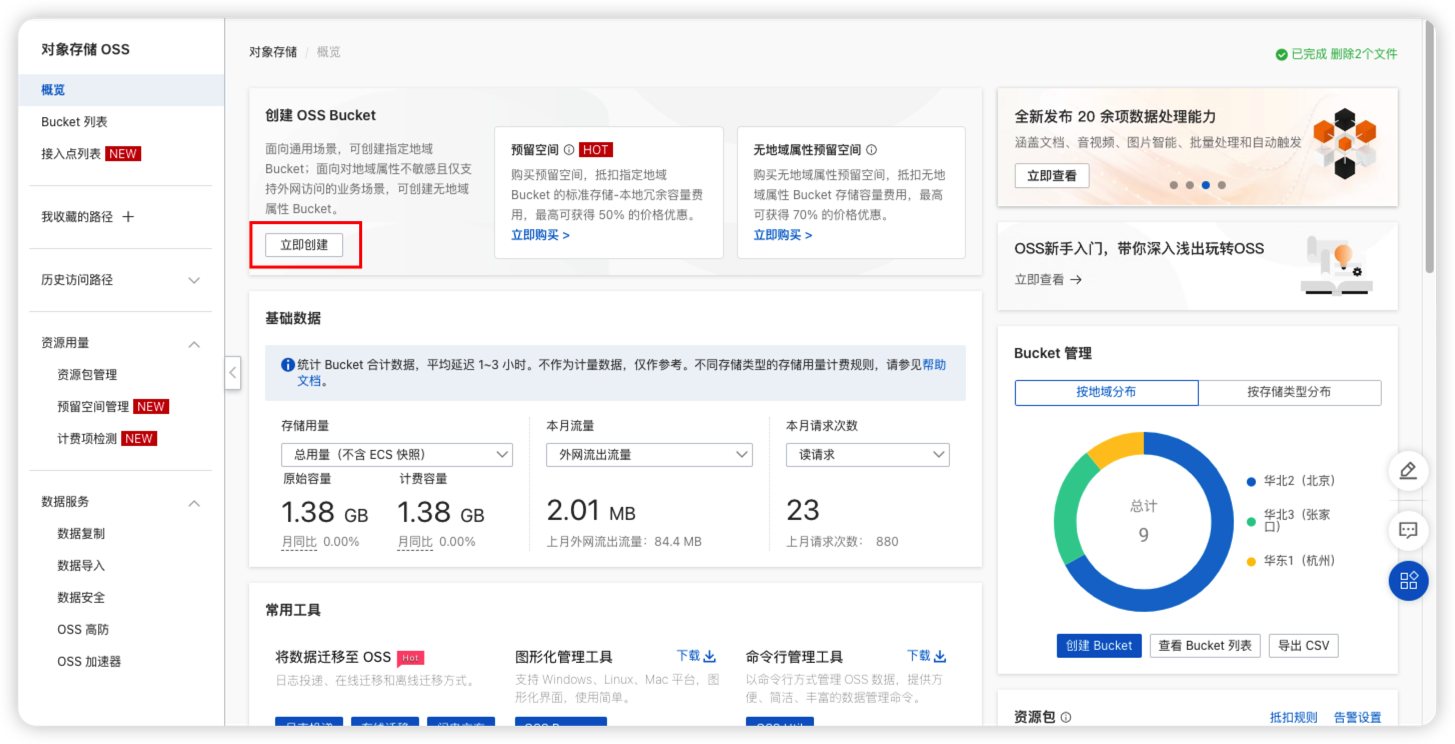This screenshot has width=1455, height=744.
Task: Click 立即购买 under 预留空间
Action: click(540, 236)
